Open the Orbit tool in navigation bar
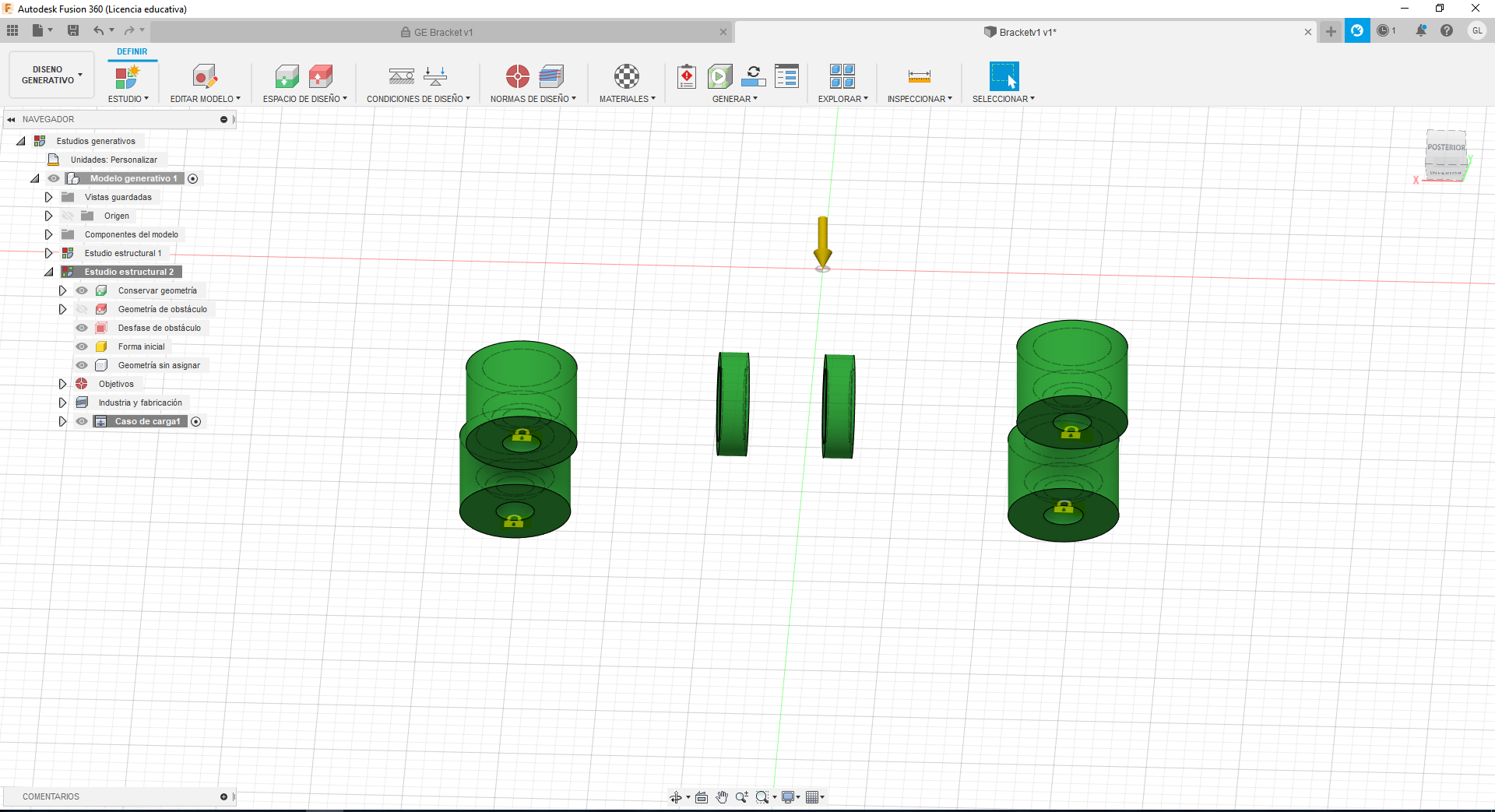 [x=676, y=797]
